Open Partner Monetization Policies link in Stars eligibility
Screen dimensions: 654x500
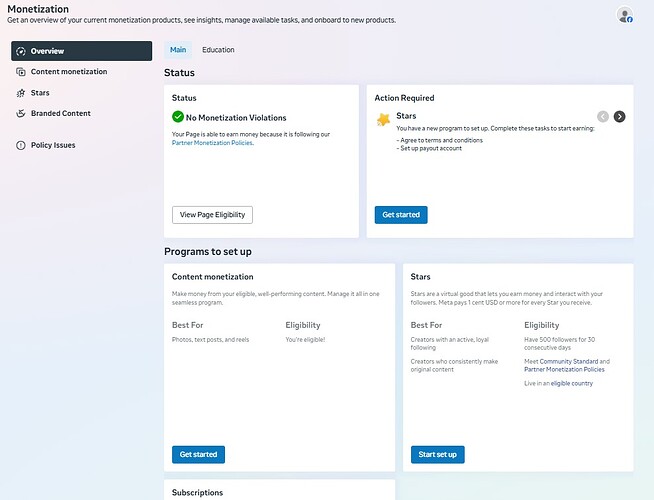tap(564, 369)
